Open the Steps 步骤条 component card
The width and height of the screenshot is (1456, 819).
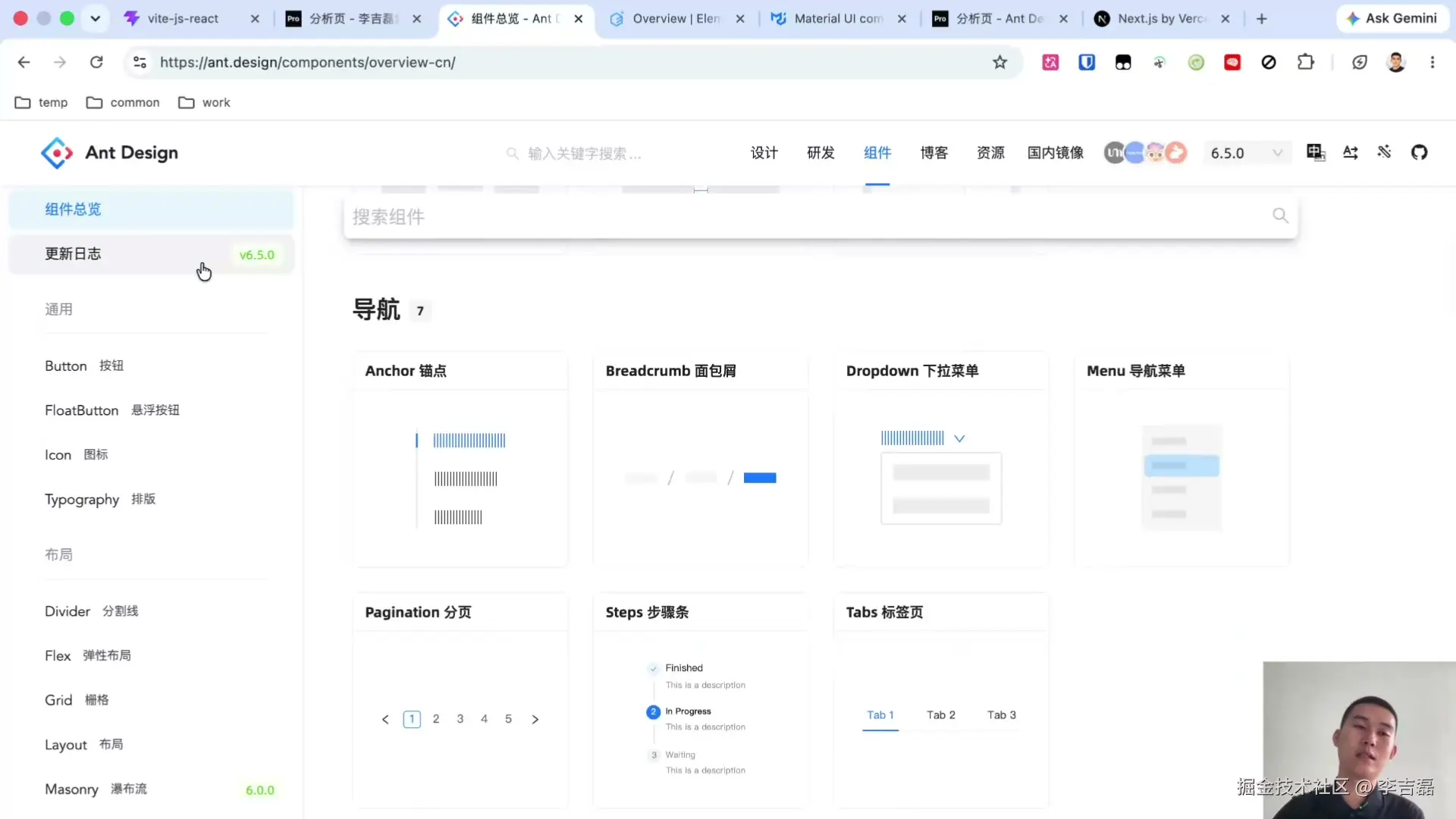coord(701,701)
